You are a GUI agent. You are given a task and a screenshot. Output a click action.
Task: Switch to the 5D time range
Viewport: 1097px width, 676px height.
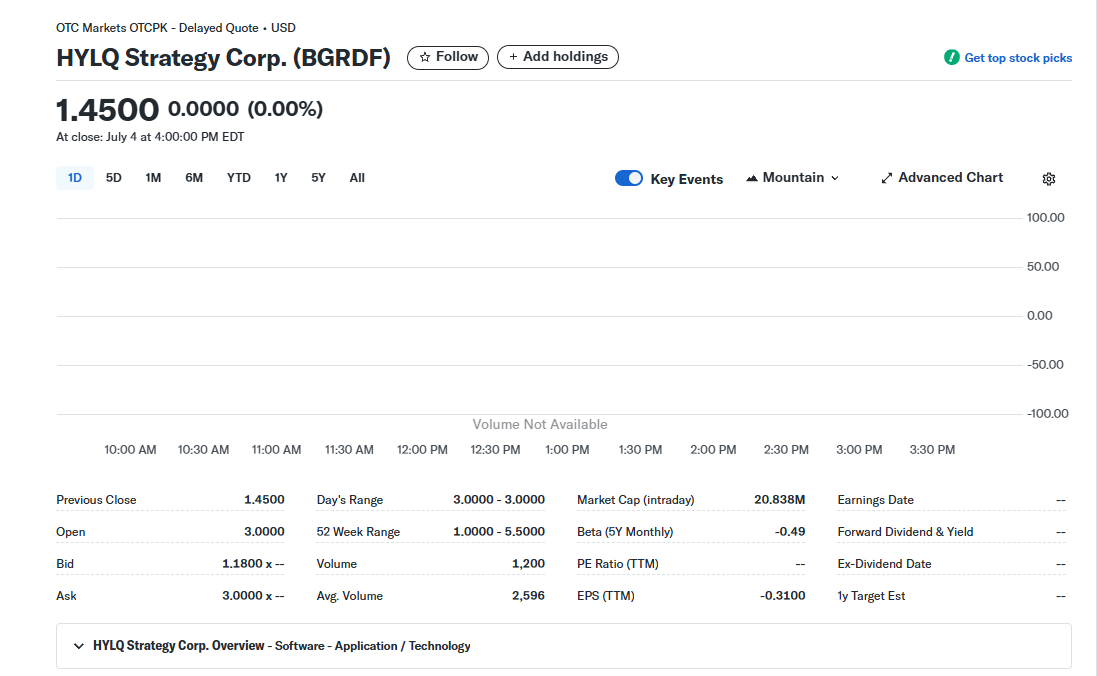tap(113, 178)
